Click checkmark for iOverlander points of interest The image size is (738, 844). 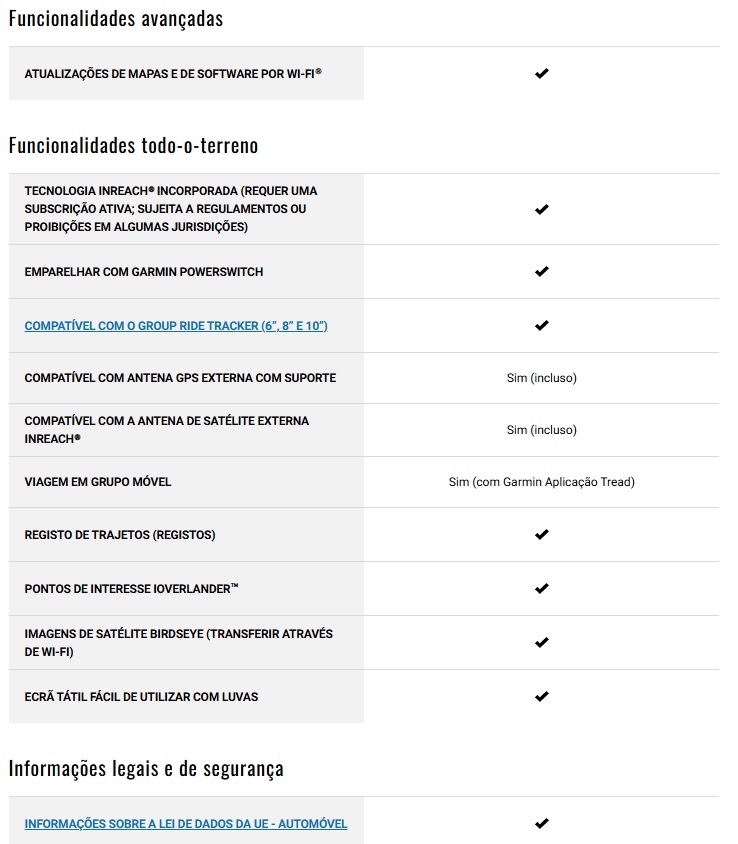[x=541, y=589]
